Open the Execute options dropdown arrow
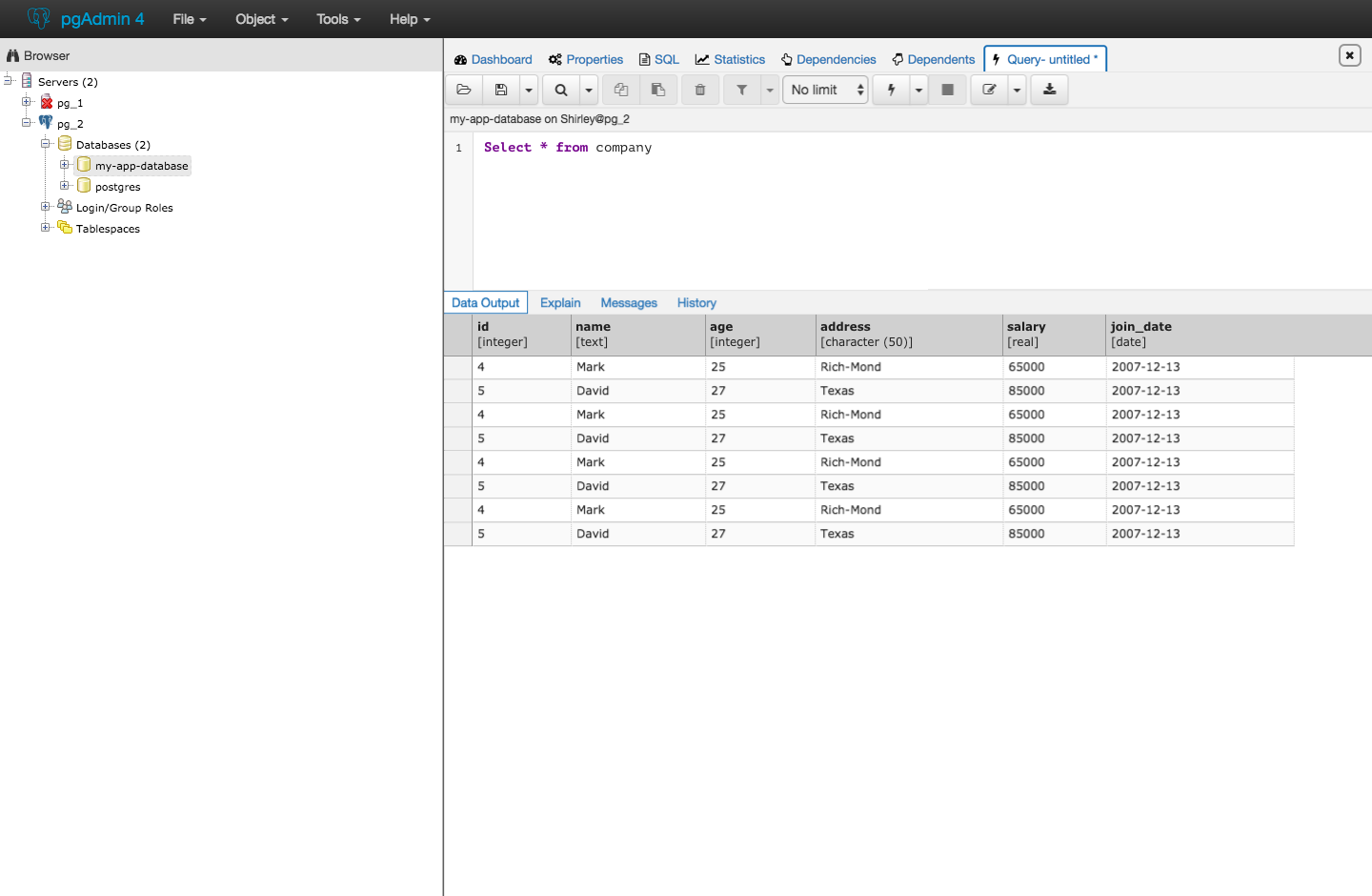The height and width of the screenshot is (896, 1372). [x=918, y=90]
